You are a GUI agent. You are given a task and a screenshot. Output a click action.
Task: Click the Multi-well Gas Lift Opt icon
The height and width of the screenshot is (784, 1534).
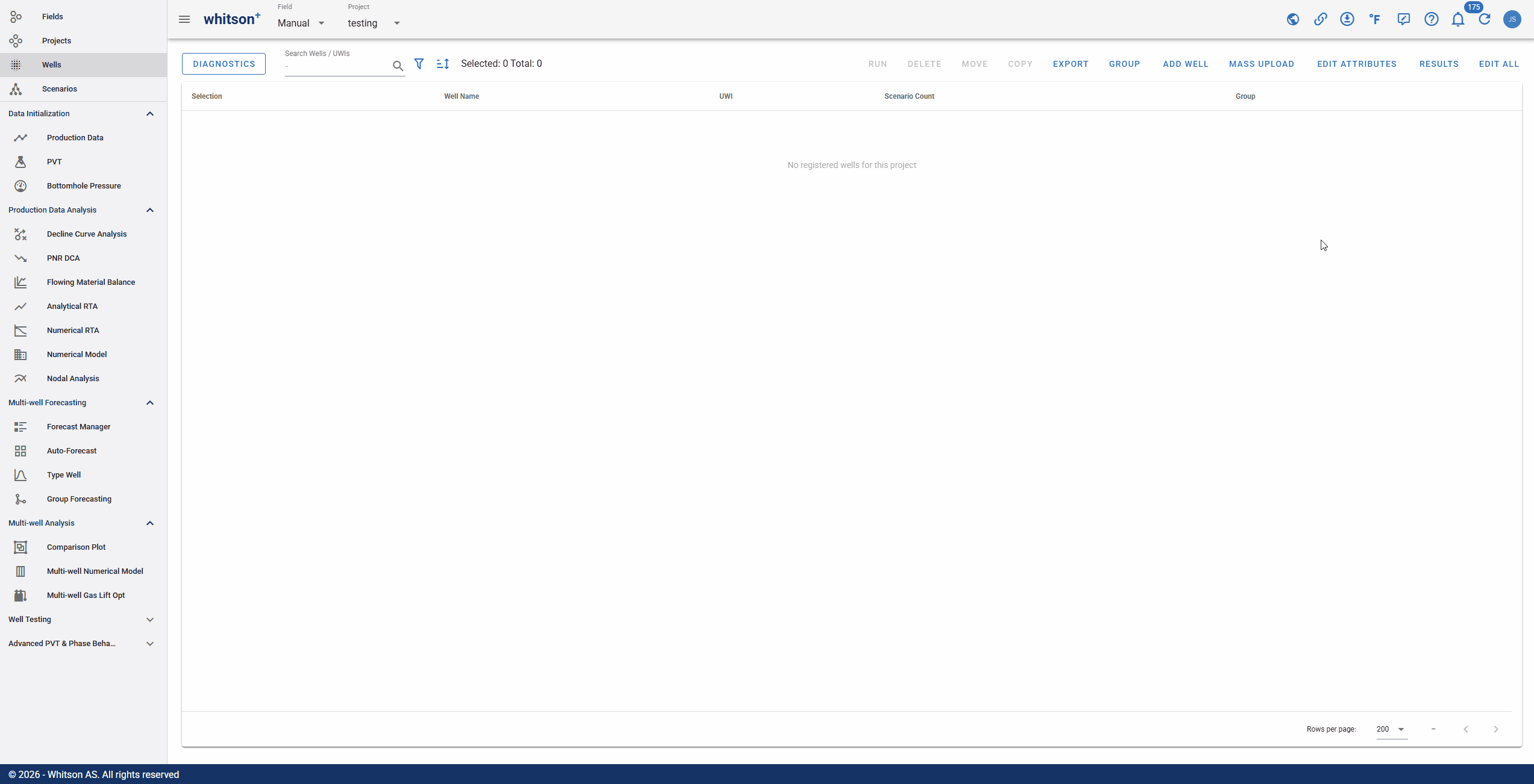click(20, 595)
